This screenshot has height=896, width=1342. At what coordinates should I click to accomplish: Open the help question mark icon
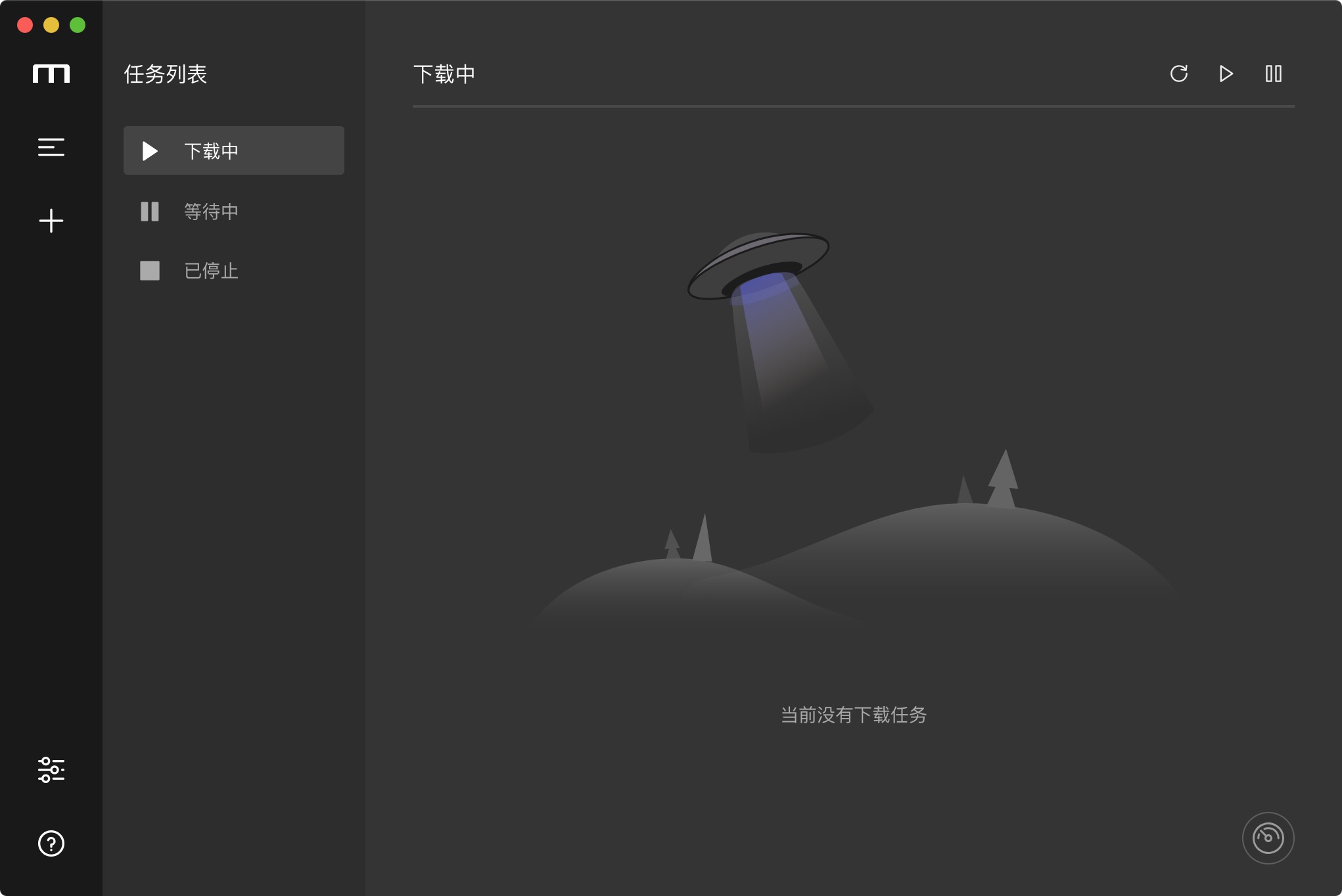51,843
